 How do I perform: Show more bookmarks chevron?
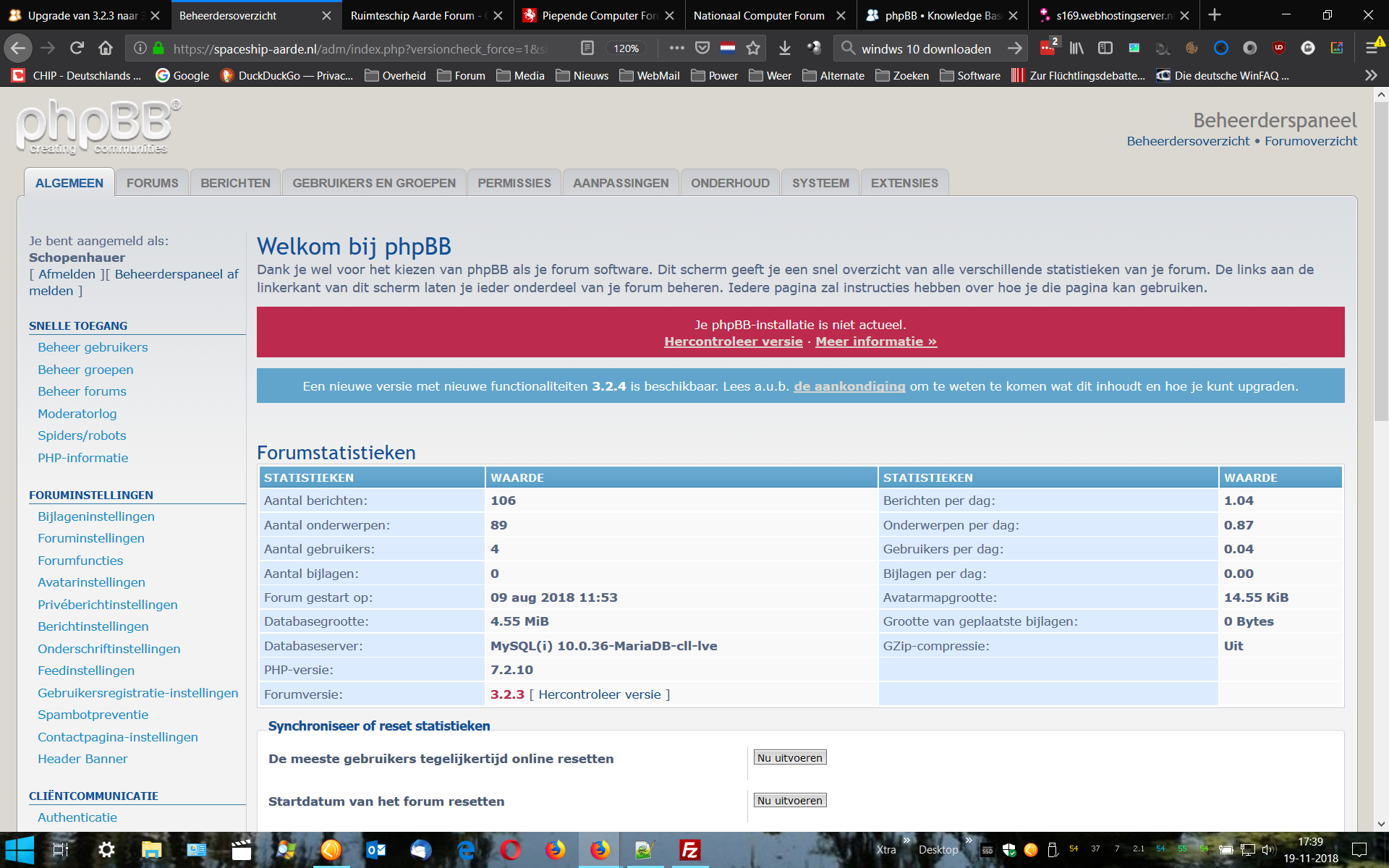coord(1371,75)
